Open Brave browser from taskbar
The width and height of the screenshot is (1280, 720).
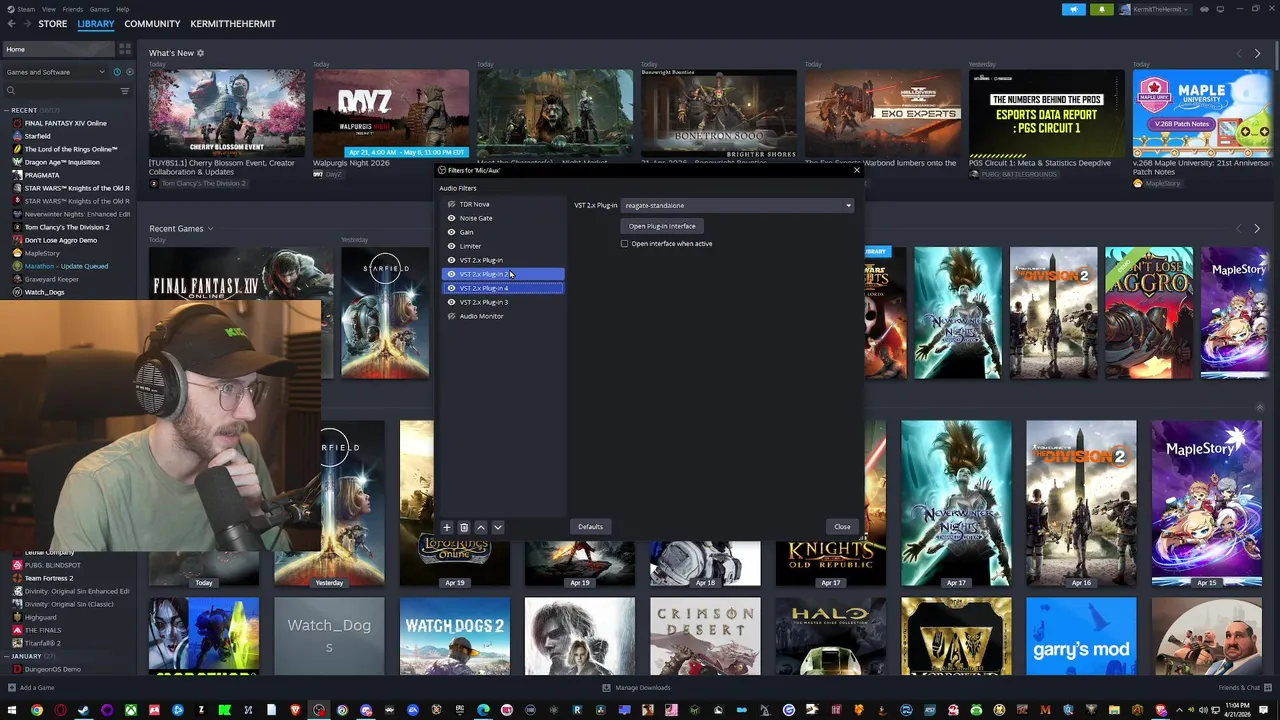(x=295, y=710)
